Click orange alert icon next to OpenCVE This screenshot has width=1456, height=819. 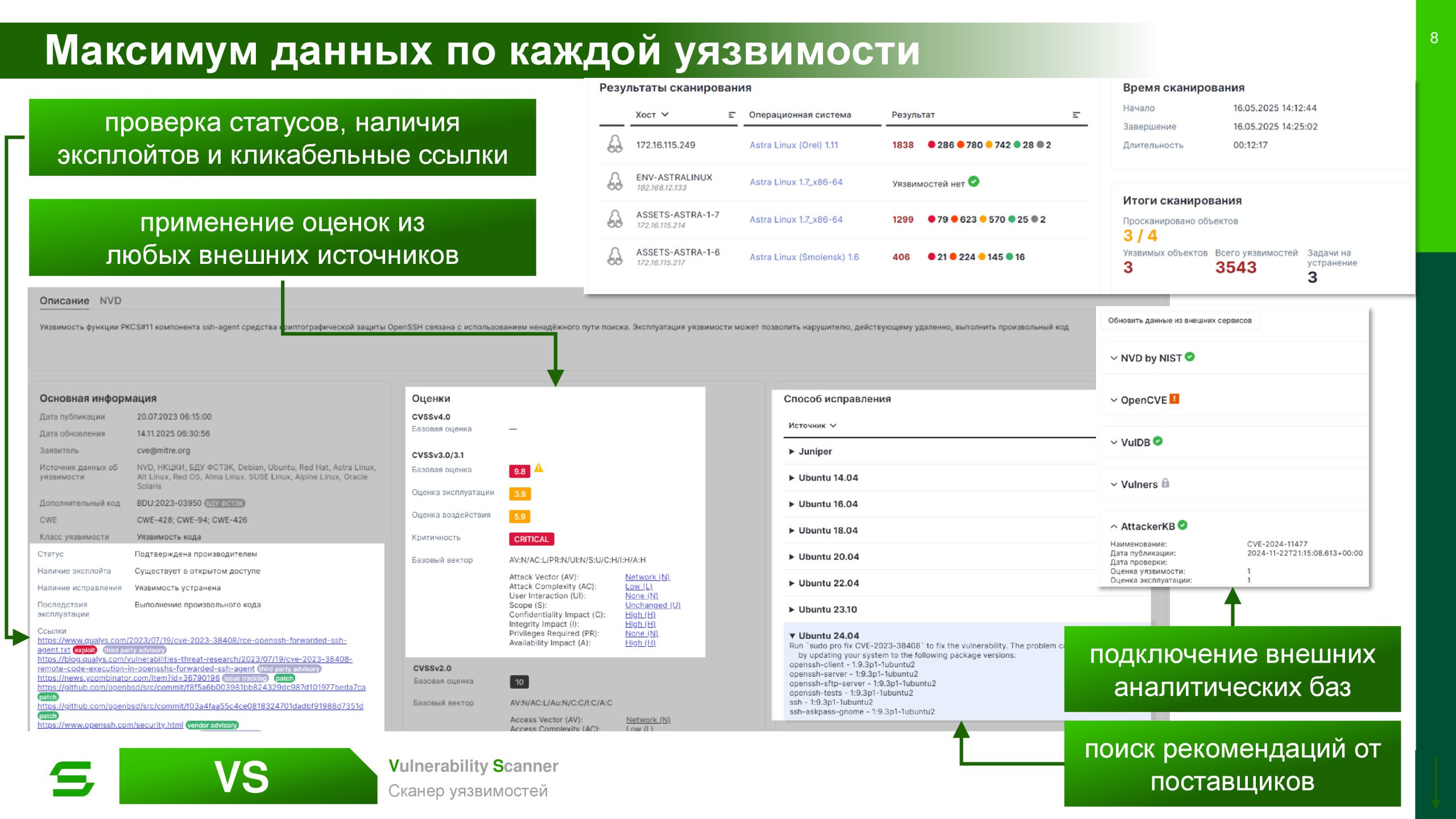(1174, 399)
